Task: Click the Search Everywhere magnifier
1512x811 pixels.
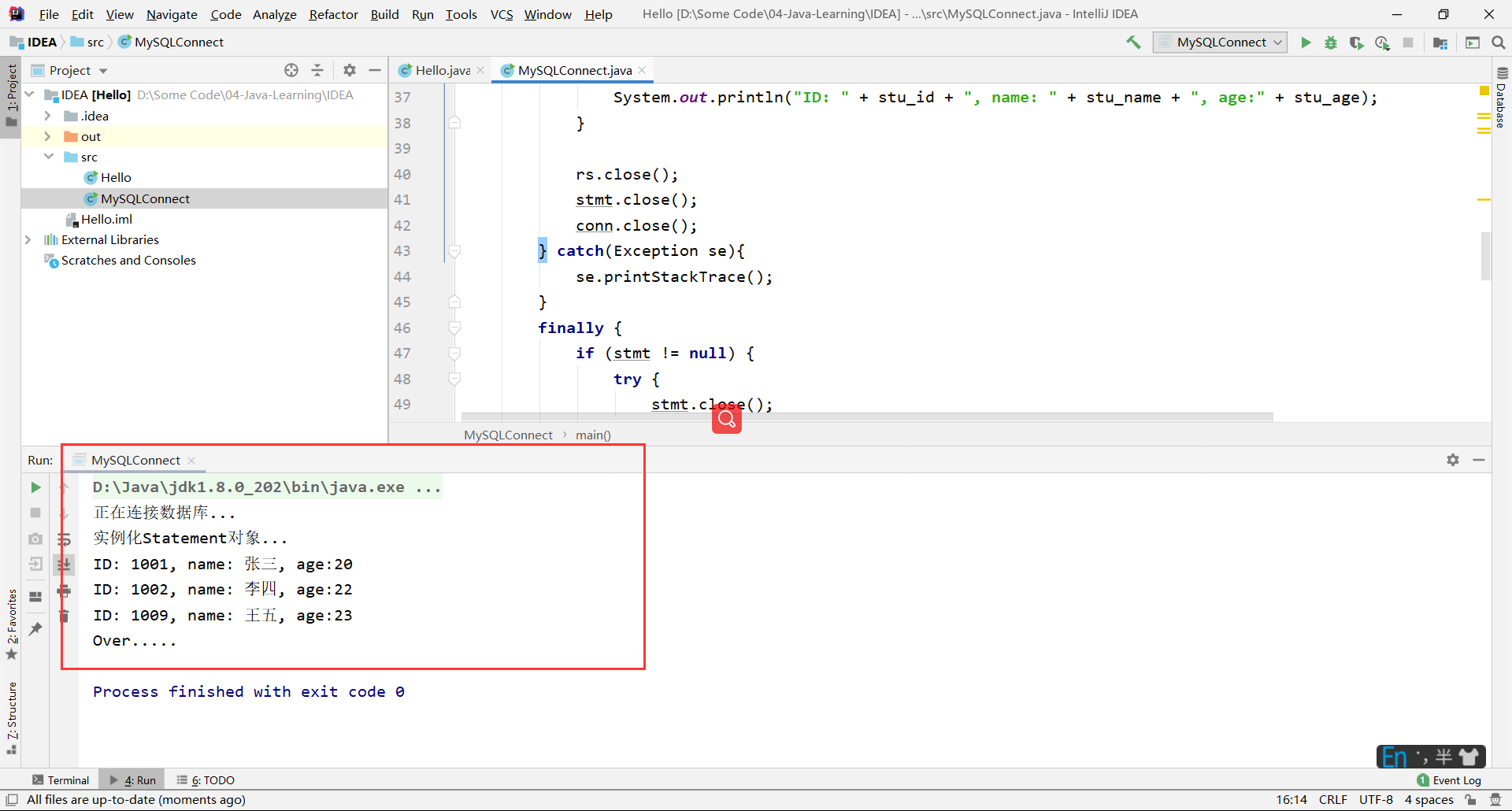Action: tap(1499, 43)
